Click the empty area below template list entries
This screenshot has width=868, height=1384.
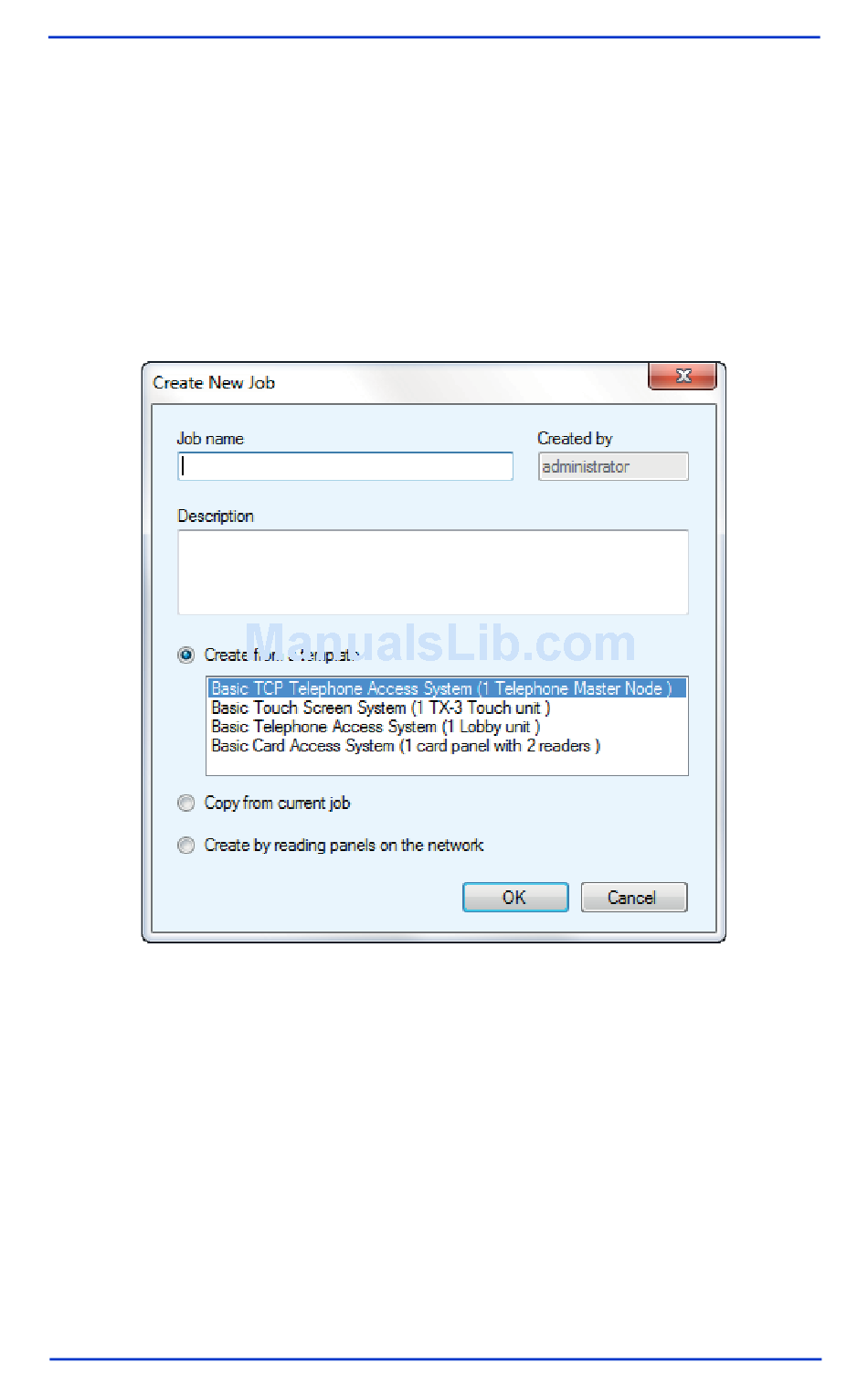[x=447, y=765]
